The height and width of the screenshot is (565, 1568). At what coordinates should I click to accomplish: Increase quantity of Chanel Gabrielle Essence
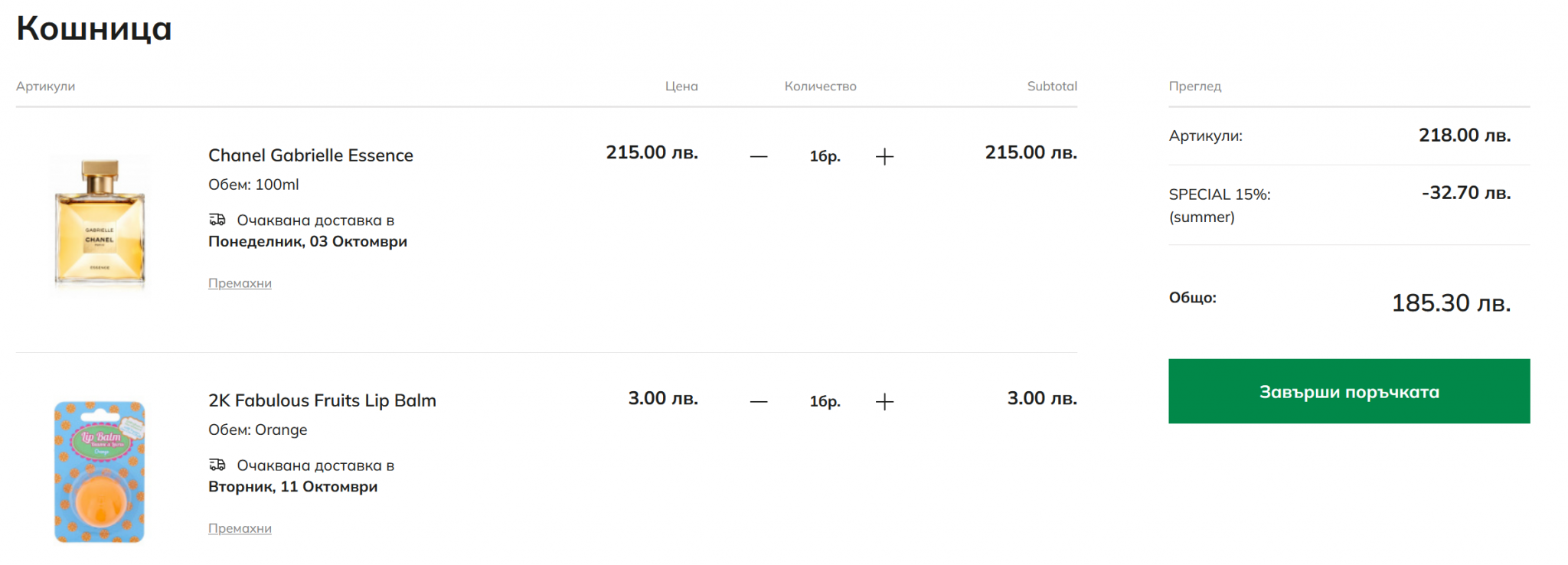tap(884, 156)
